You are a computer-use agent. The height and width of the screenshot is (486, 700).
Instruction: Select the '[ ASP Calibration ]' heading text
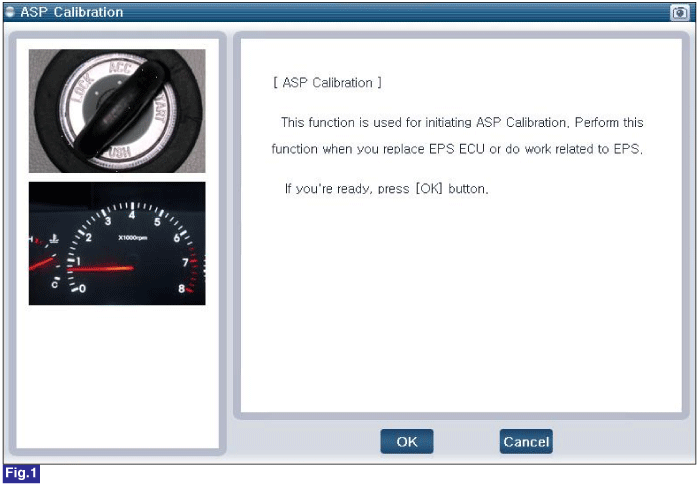[327, 83]
